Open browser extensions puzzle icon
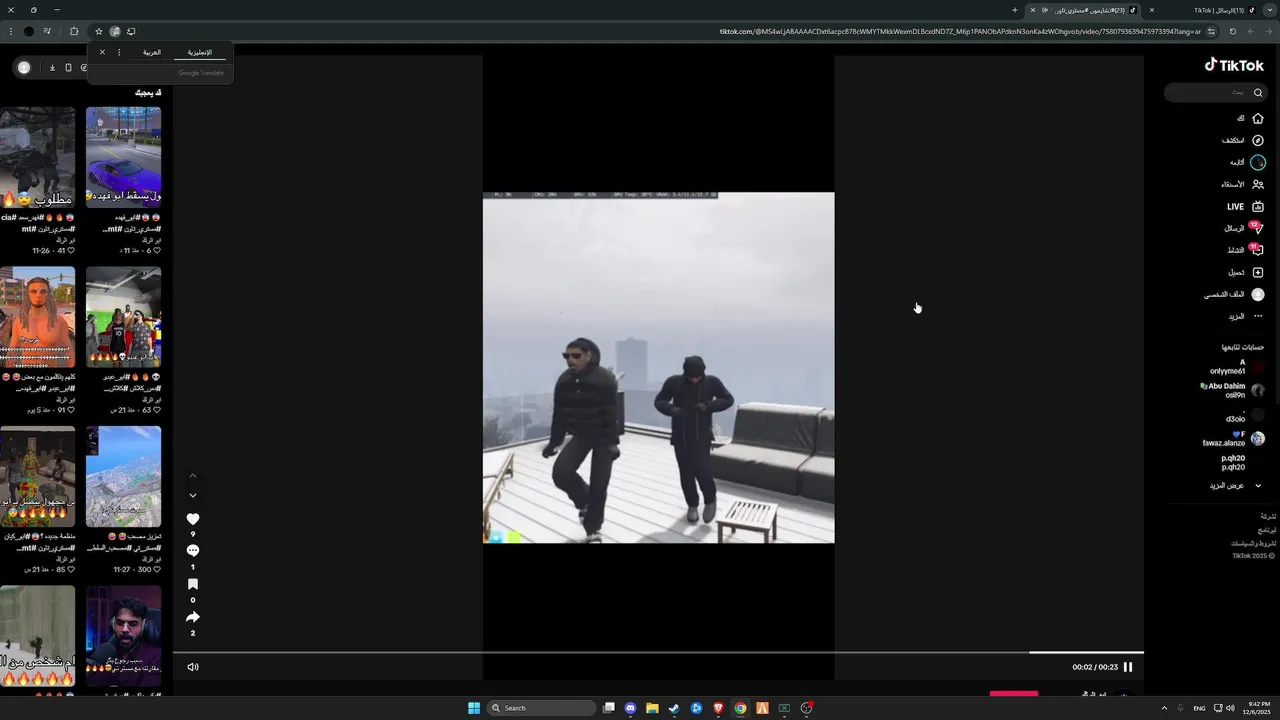 click(73, 31)
